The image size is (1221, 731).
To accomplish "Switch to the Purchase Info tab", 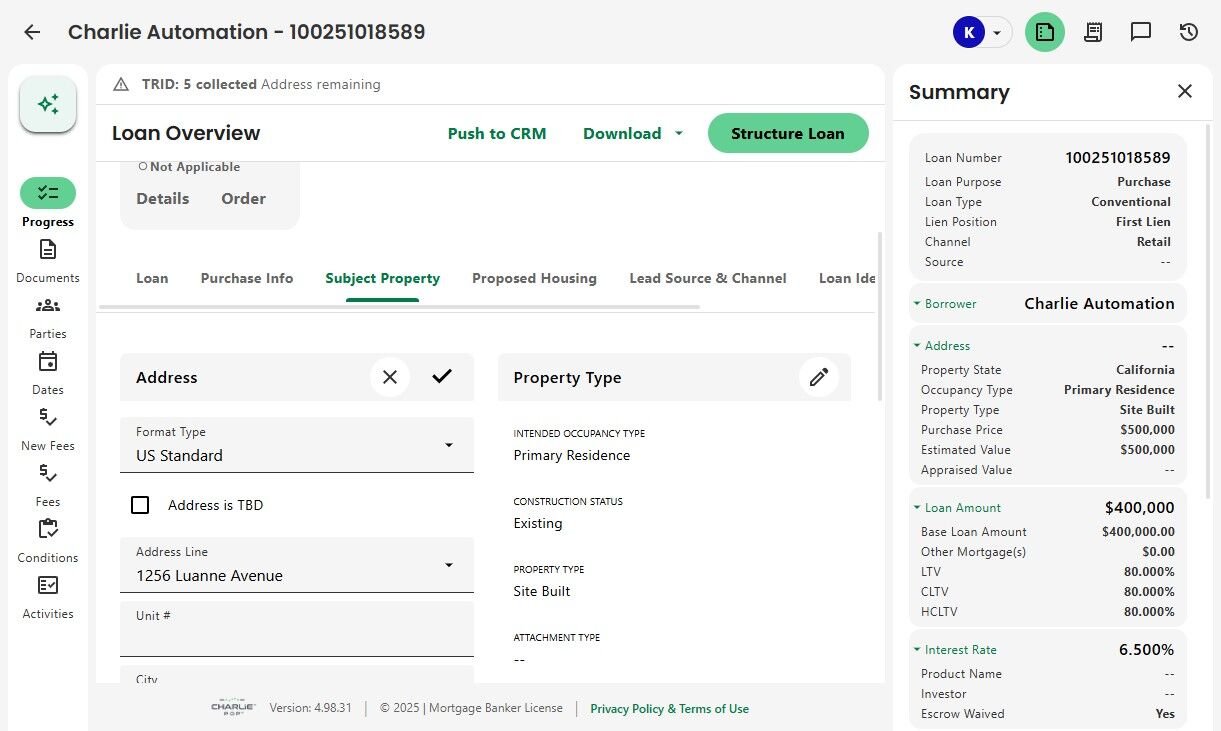I will (247, 278).
